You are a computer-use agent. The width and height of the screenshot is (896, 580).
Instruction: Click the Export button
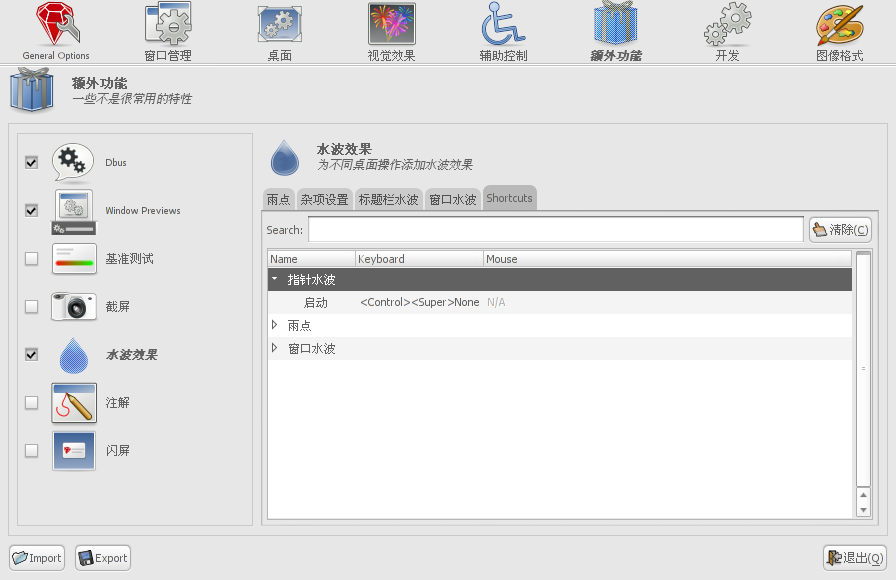tap(103, 558)
